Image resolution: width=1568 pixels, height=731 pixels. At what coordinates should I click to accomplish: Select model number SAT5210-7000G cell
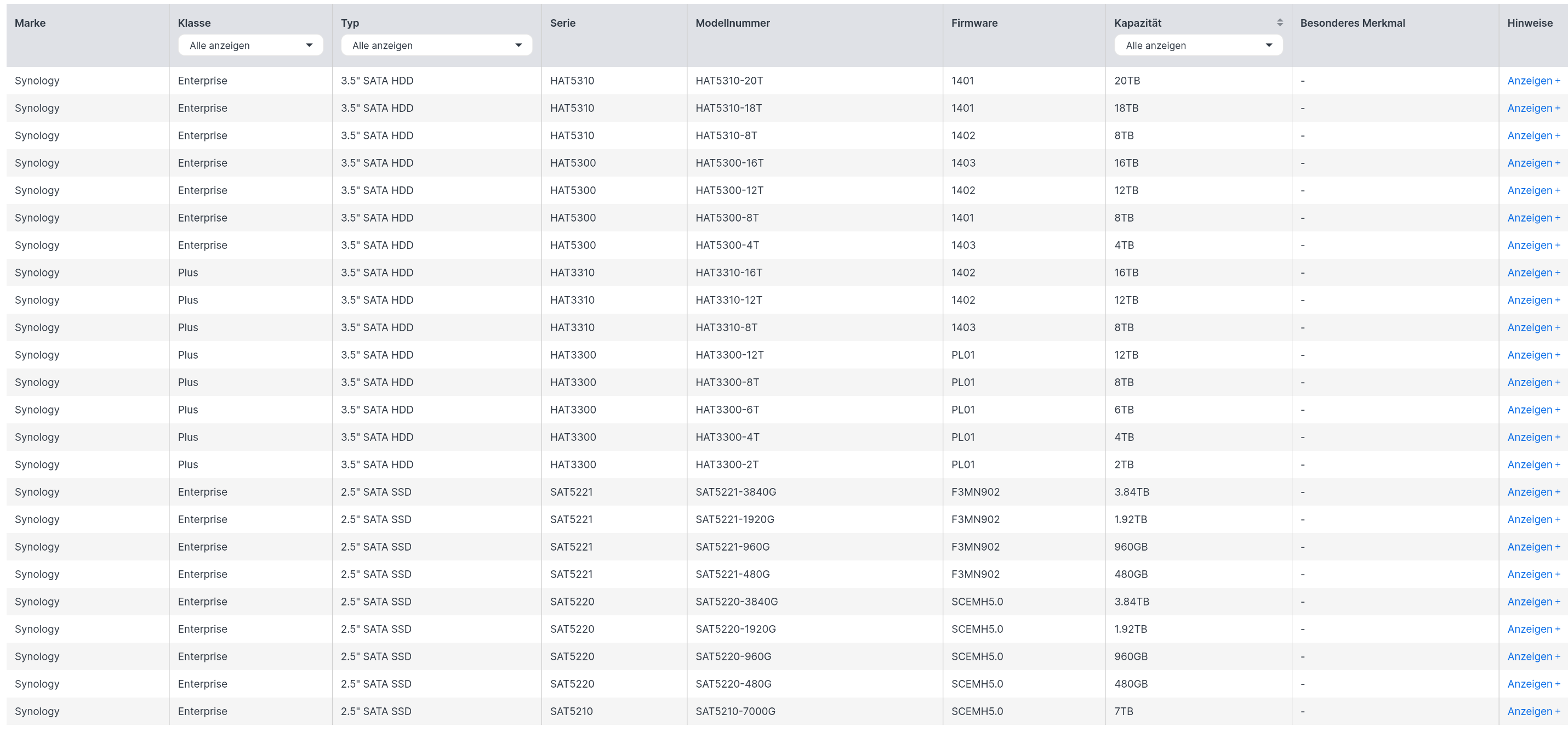(x=735, y=711)
